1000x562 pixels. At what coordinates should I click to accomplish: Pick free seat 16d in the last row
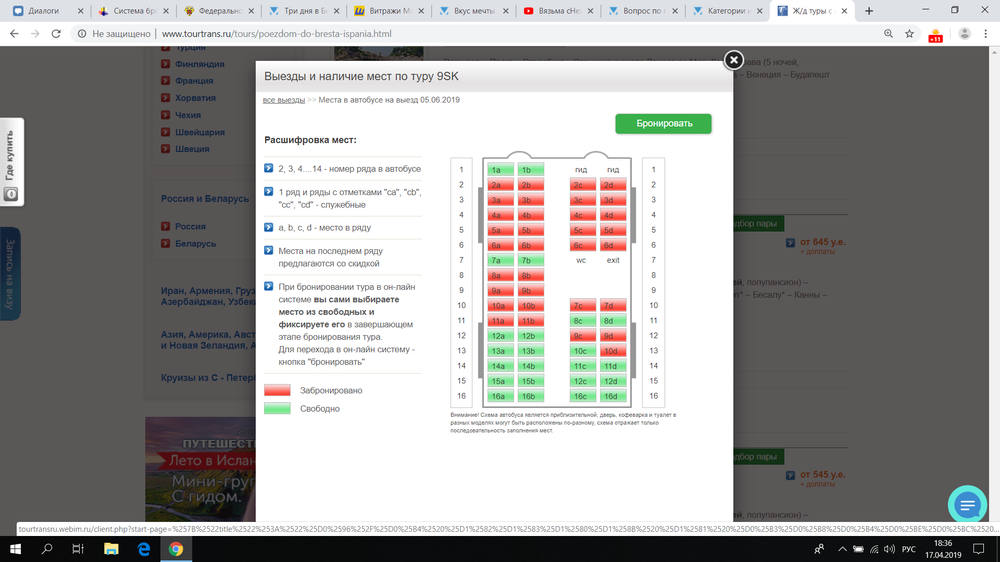tap(613, 397)
